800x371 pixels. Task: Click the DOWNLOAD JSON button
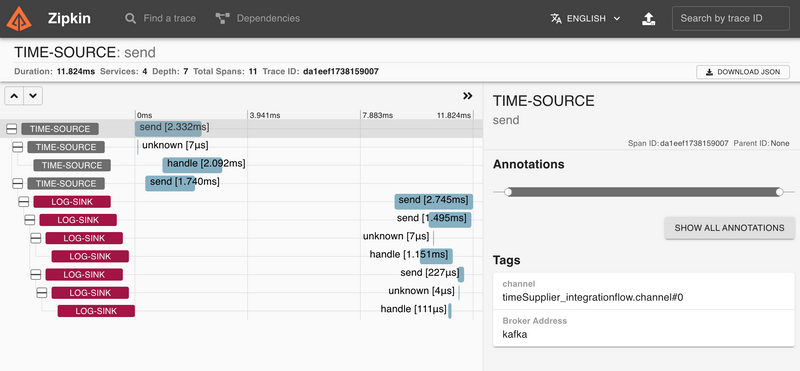[743, 72]
